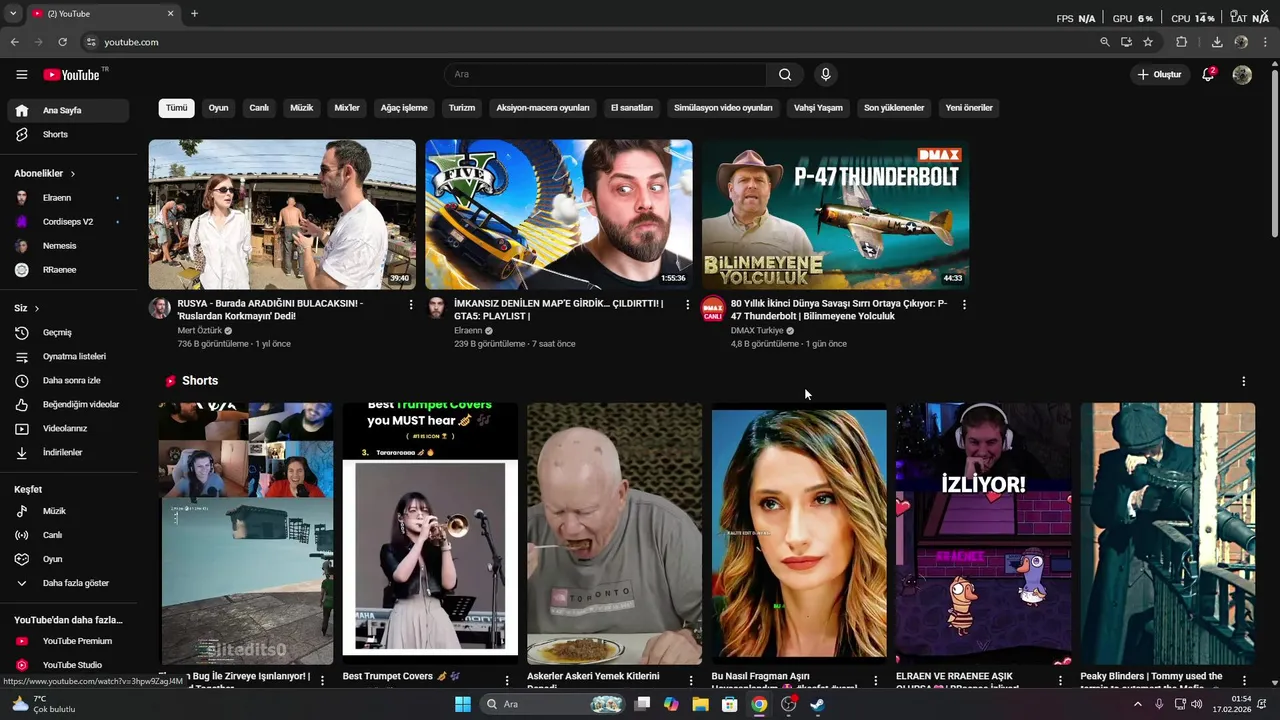The image size is (1280, 720).
Task: Open the account avatar menu
Action: click(1242, 75)
